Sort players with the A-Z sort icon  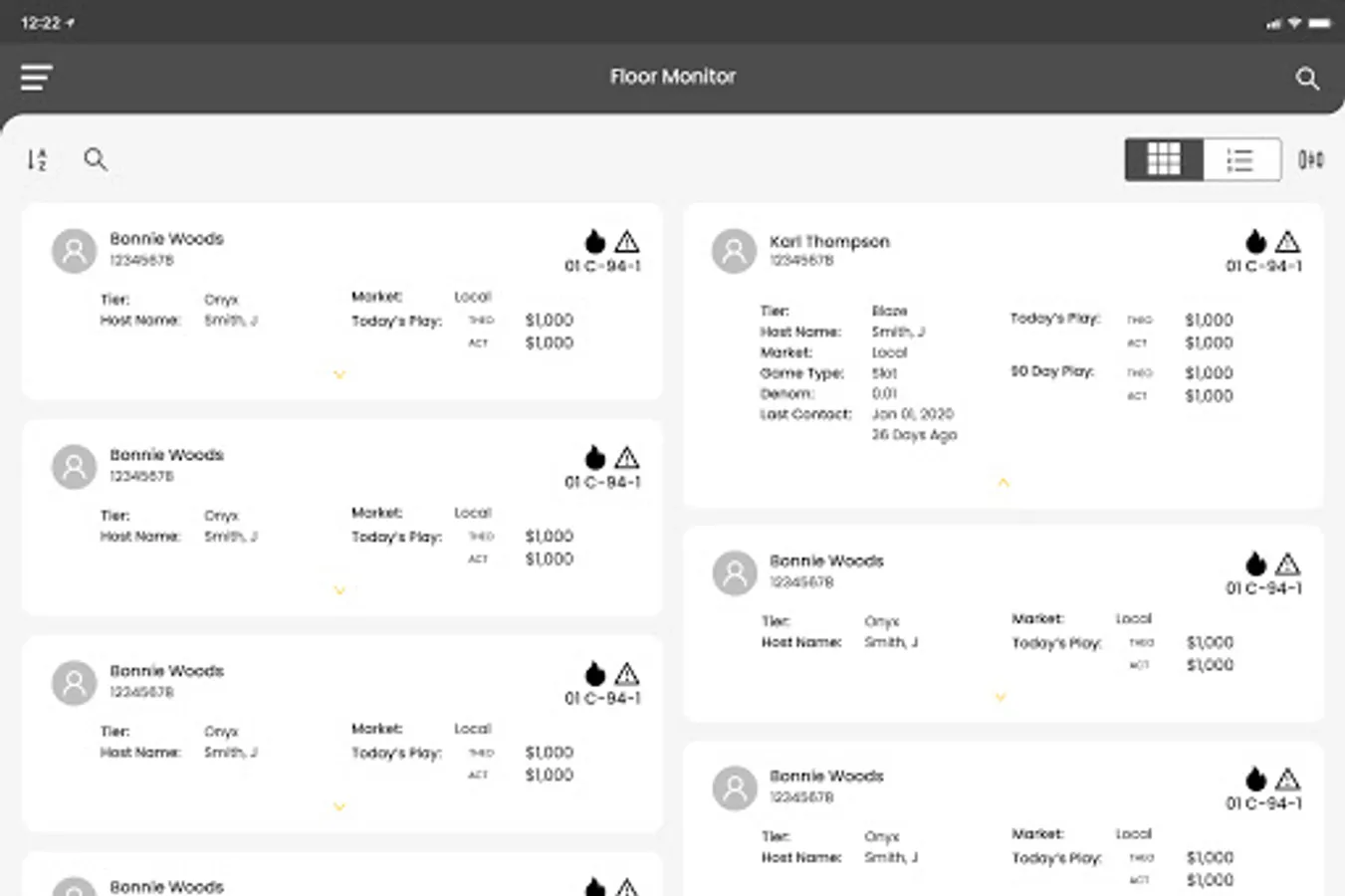coord(37,159)
